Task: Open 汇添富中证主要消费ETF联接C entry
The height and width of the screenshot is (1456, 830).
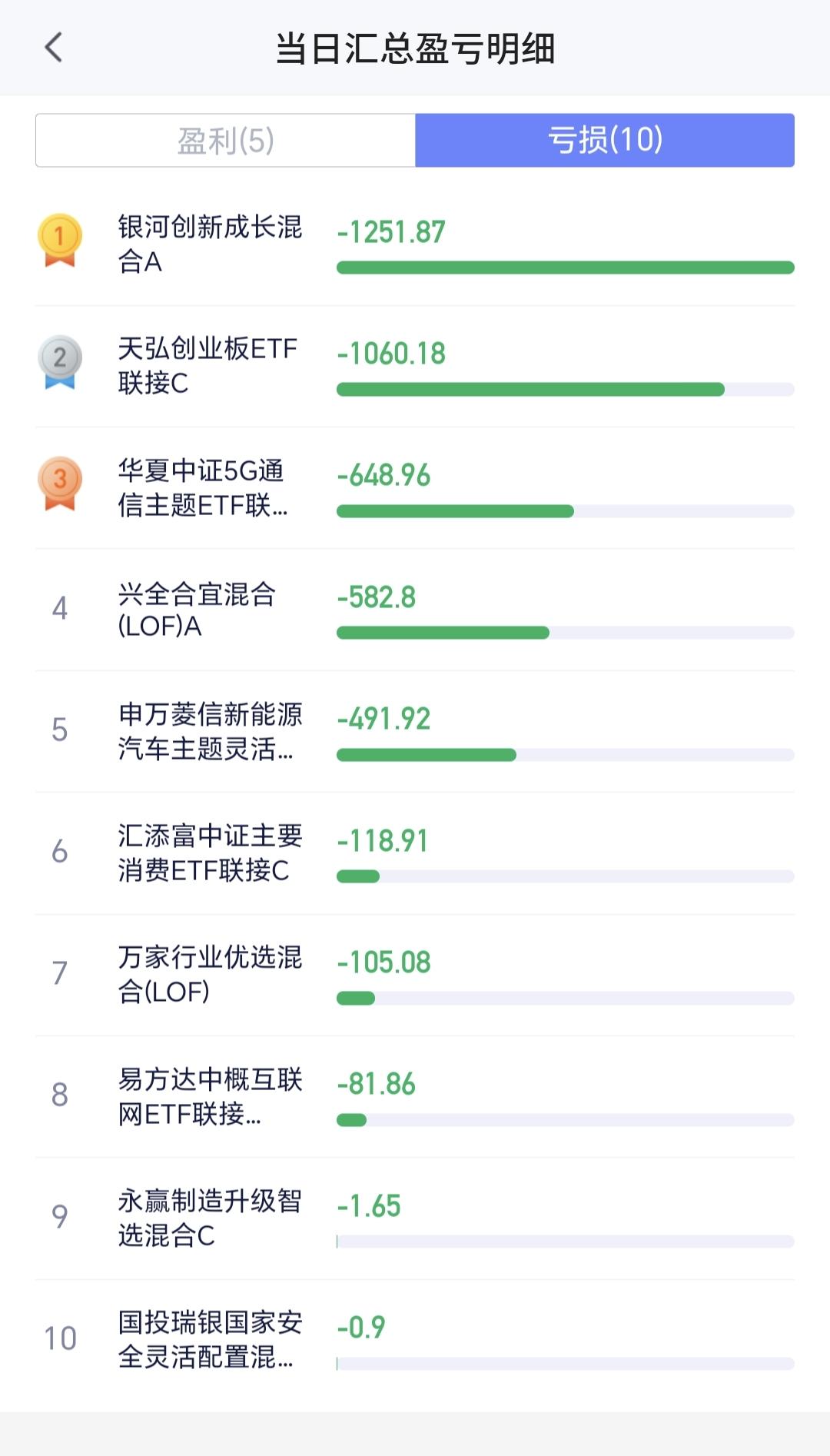Action: [415, 853]
